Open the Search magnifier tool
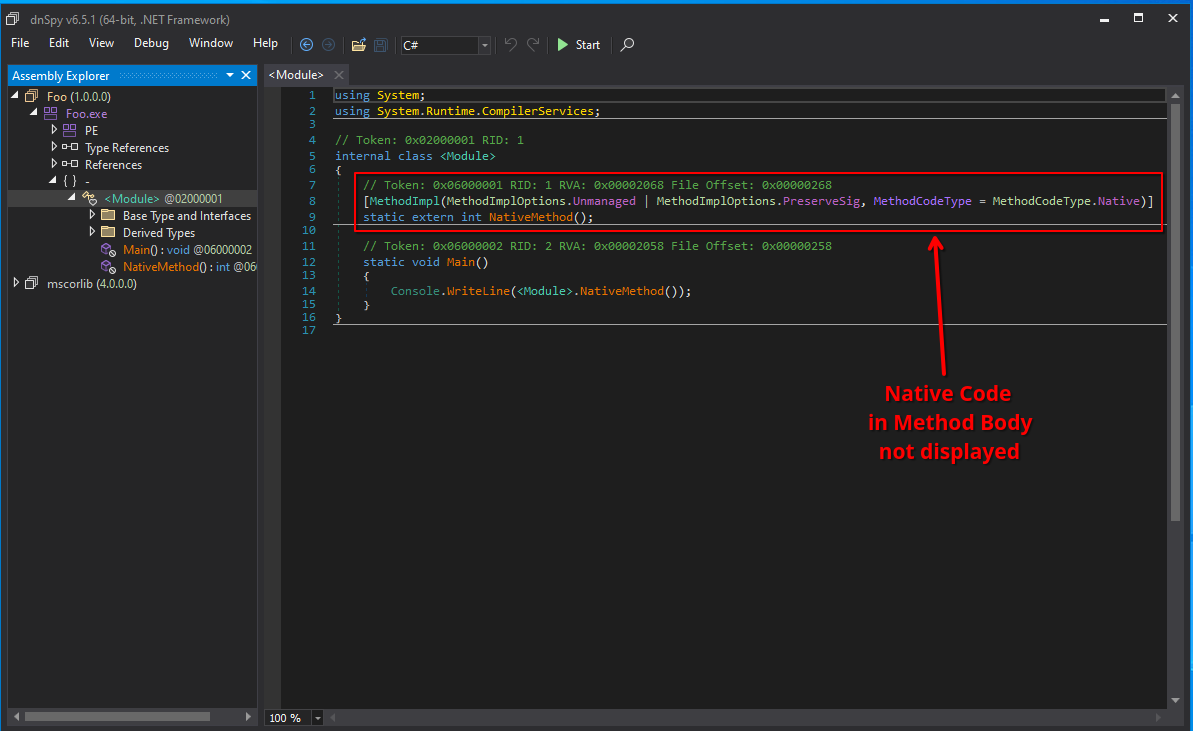The width and height of the screenshot is (1193, 731). 627,44
